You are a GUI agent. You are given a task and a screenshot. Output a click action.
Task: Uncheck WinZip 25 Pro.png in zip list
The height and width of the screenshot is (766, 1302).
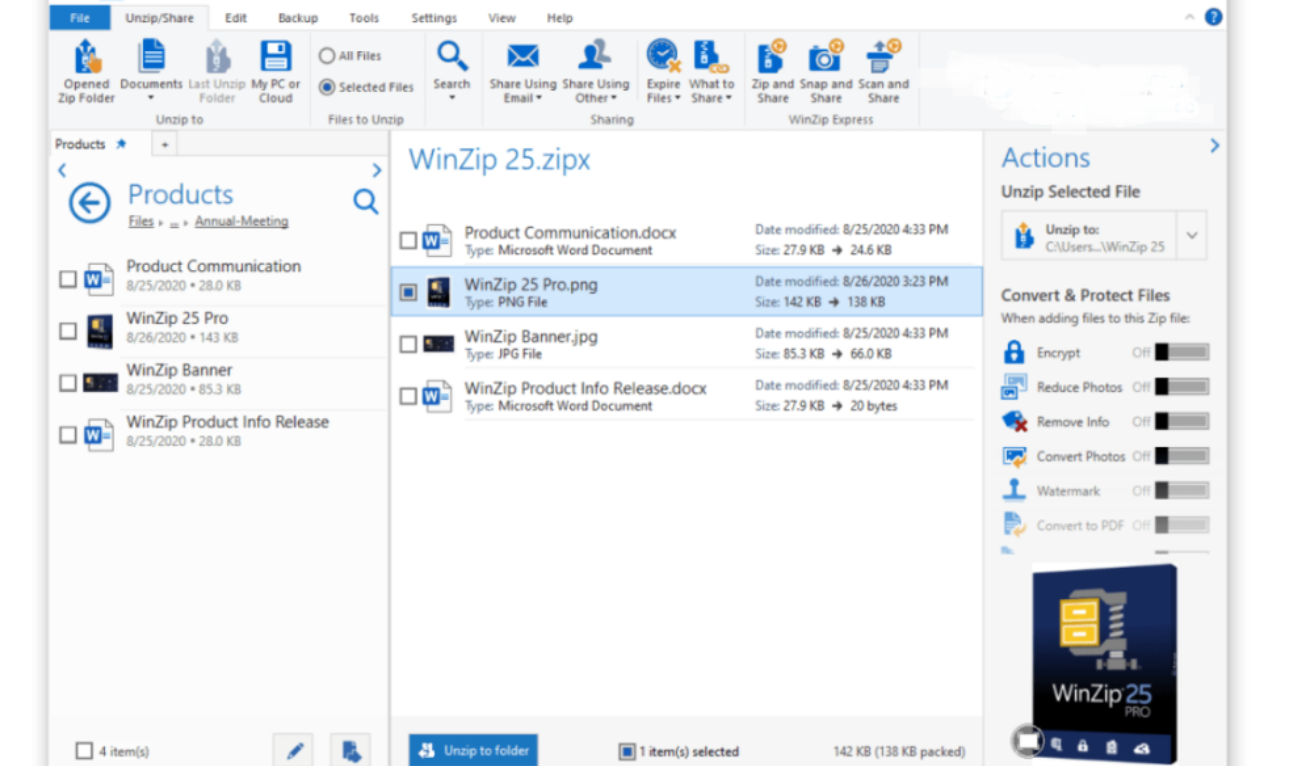coord(408,292)
